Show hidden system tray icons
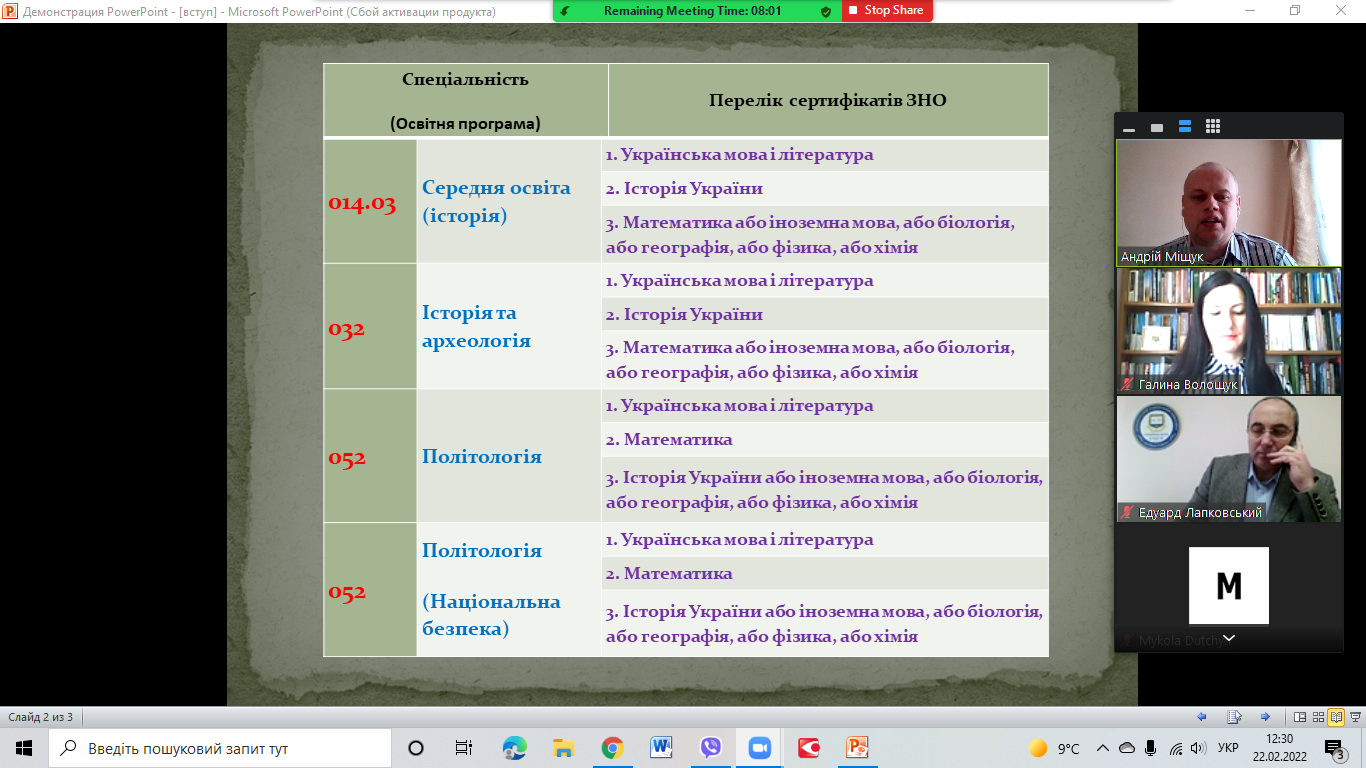1366x768 pixels. coord(1103,748)
